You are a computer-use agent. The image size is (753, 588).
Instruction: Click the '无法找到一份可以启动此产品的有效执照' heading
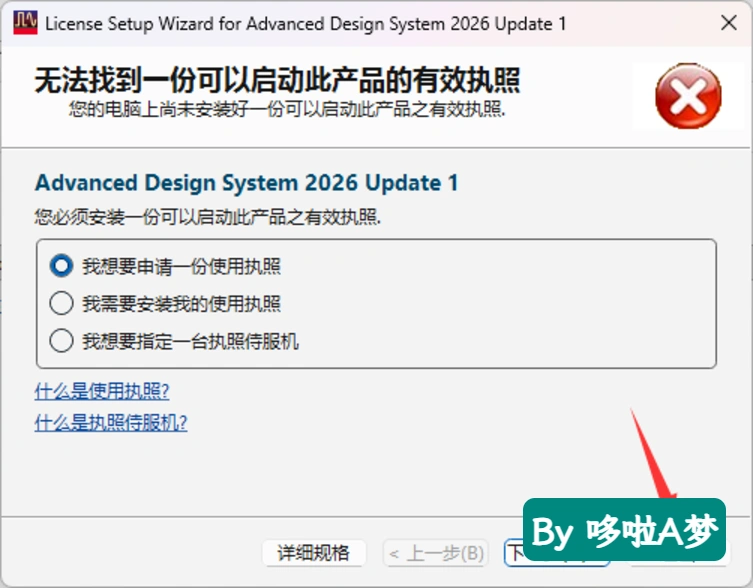coord(277,79)
